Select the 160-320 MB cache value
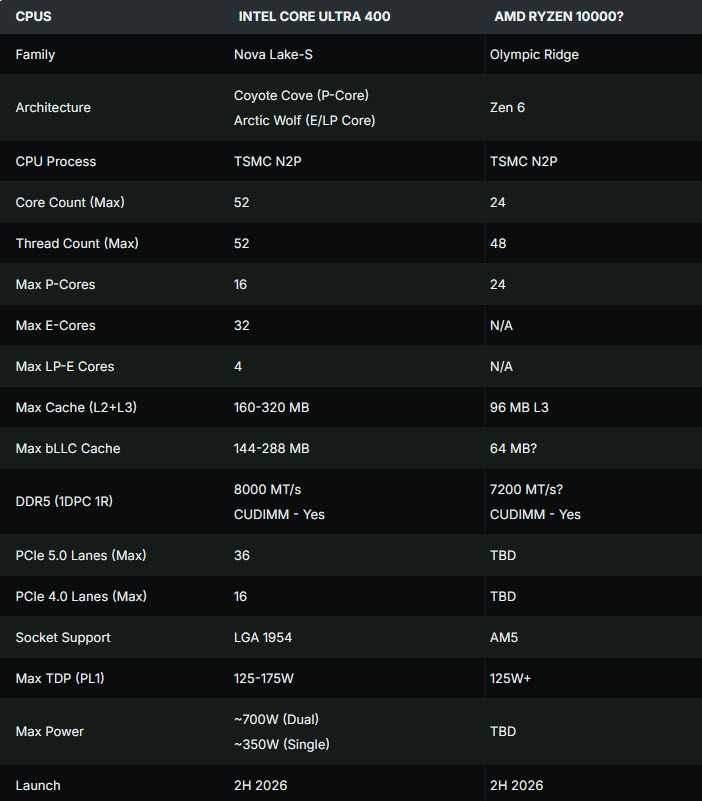 click(273, 408)
